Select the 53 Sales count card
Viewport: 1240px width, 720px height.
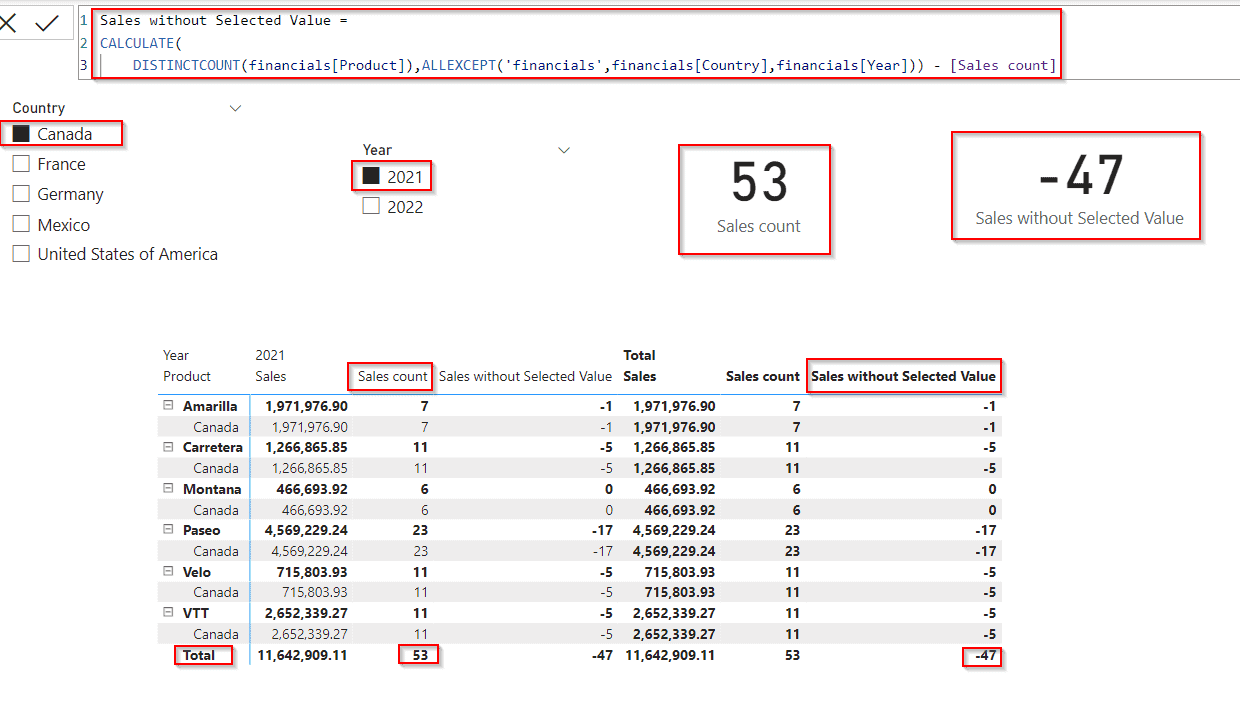coord(754,198)
